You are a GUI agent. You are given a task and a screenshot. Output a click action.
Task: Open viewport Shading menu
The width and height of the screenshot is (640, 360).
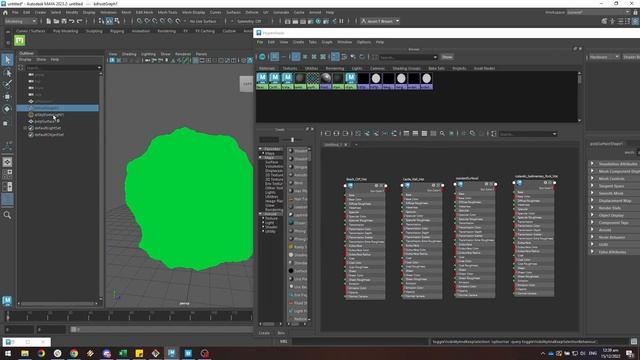pos(129,54)
